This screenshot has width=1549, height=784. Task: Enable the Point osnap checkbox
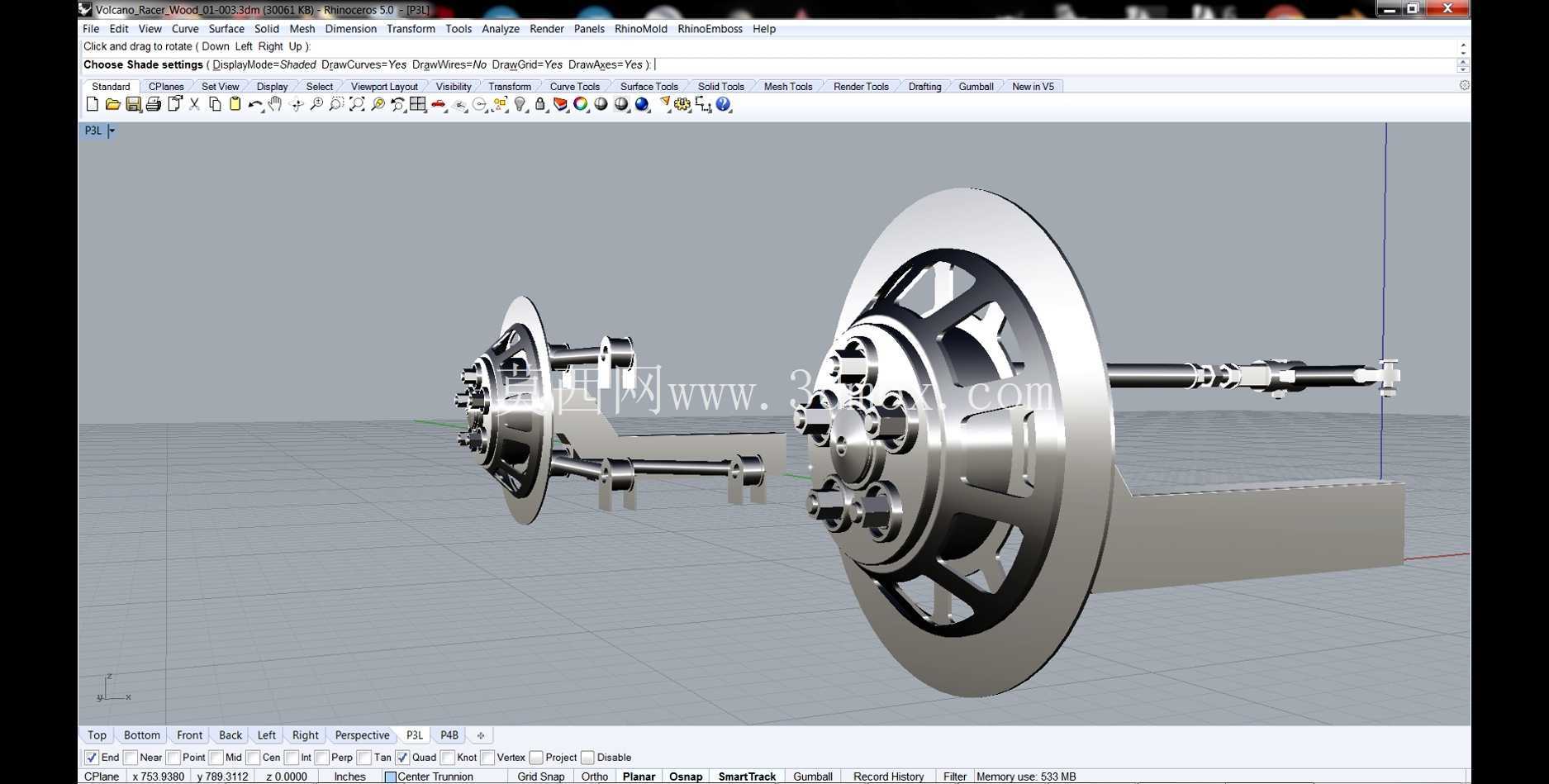pyautogui.click(x=173, y=758)
